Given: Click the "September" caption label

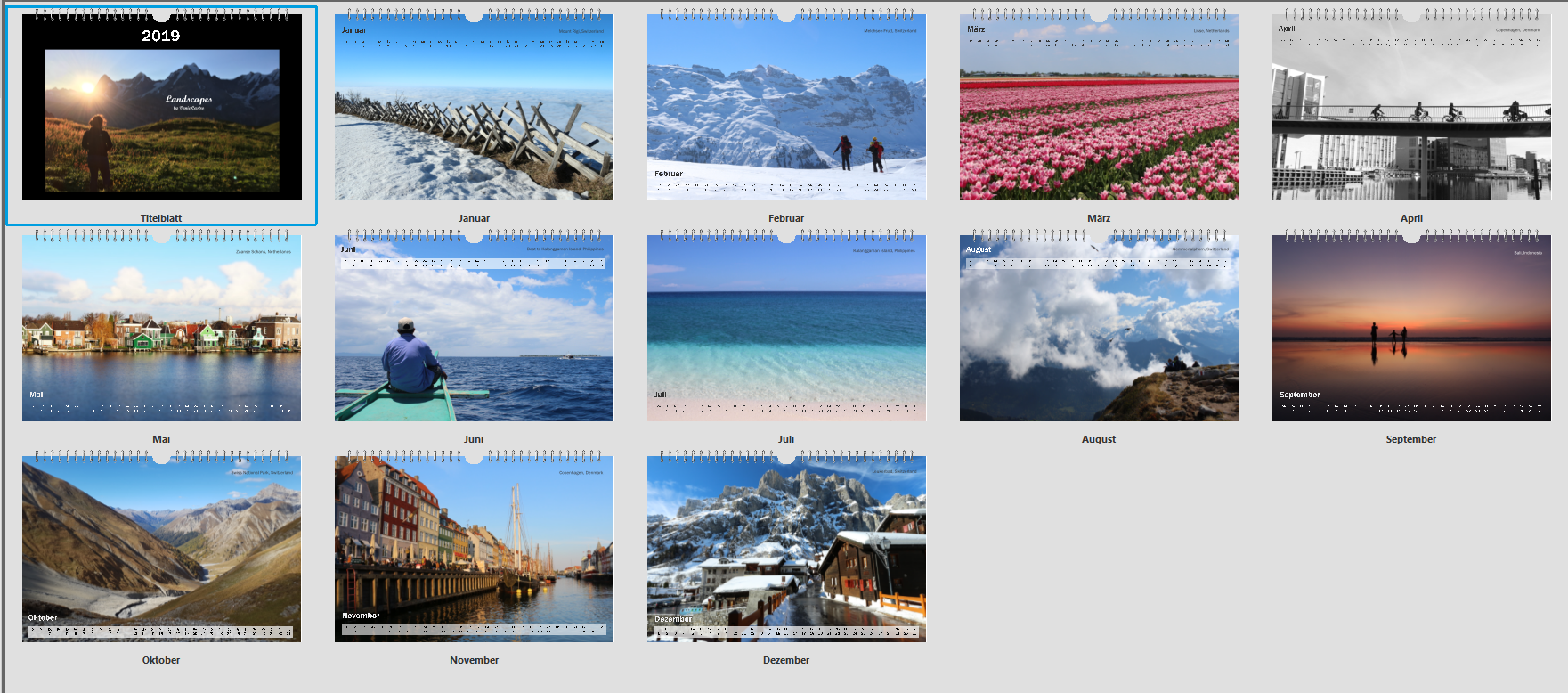Looking at the screenshot, I should (1411, 439).
